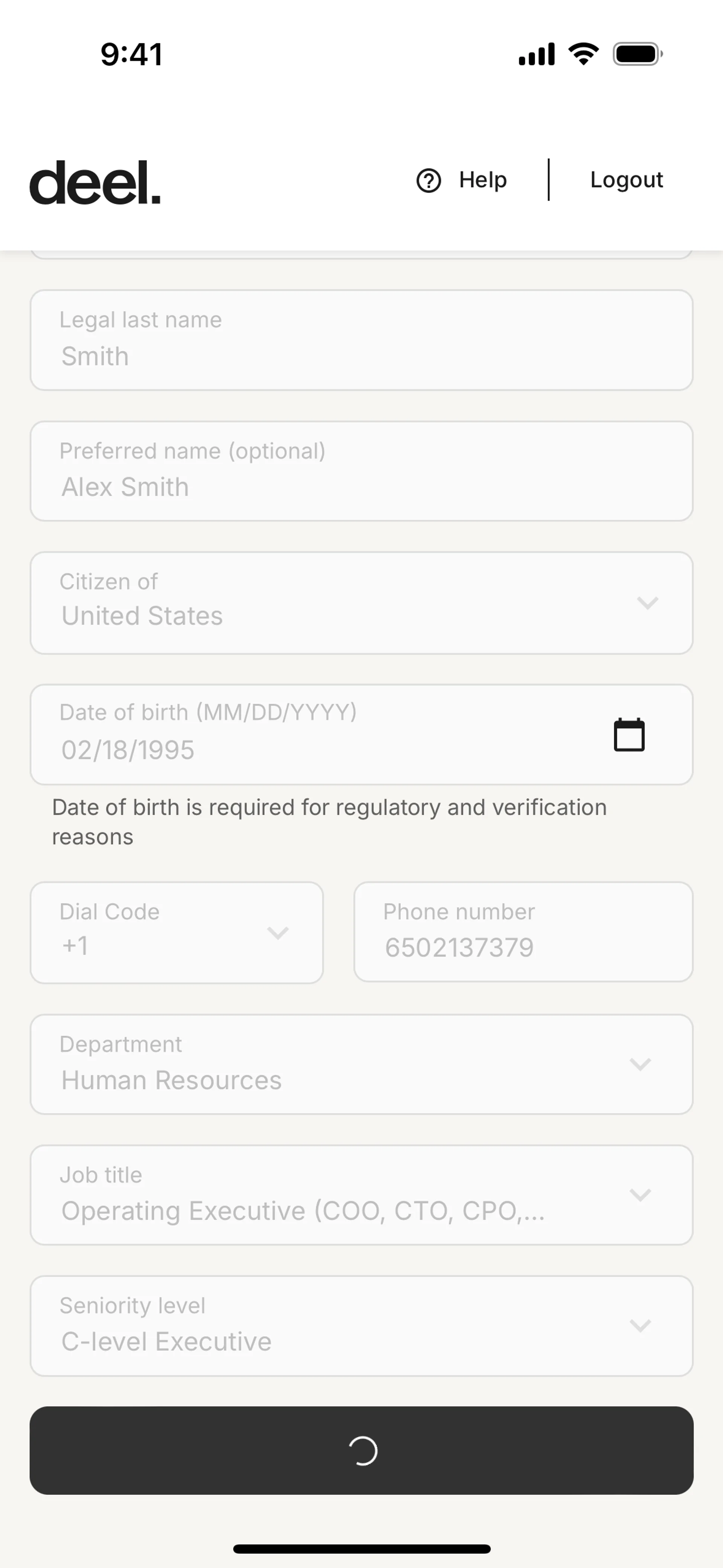
Task: Open the Dial Code dropdown
Action: point(177,932)
